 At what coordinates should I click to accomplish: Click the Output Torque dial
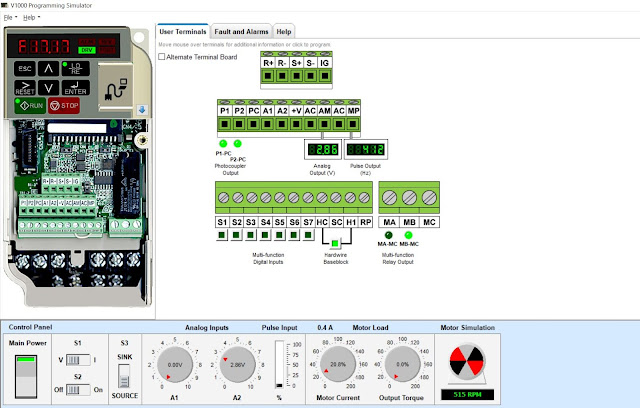point(402,364)
